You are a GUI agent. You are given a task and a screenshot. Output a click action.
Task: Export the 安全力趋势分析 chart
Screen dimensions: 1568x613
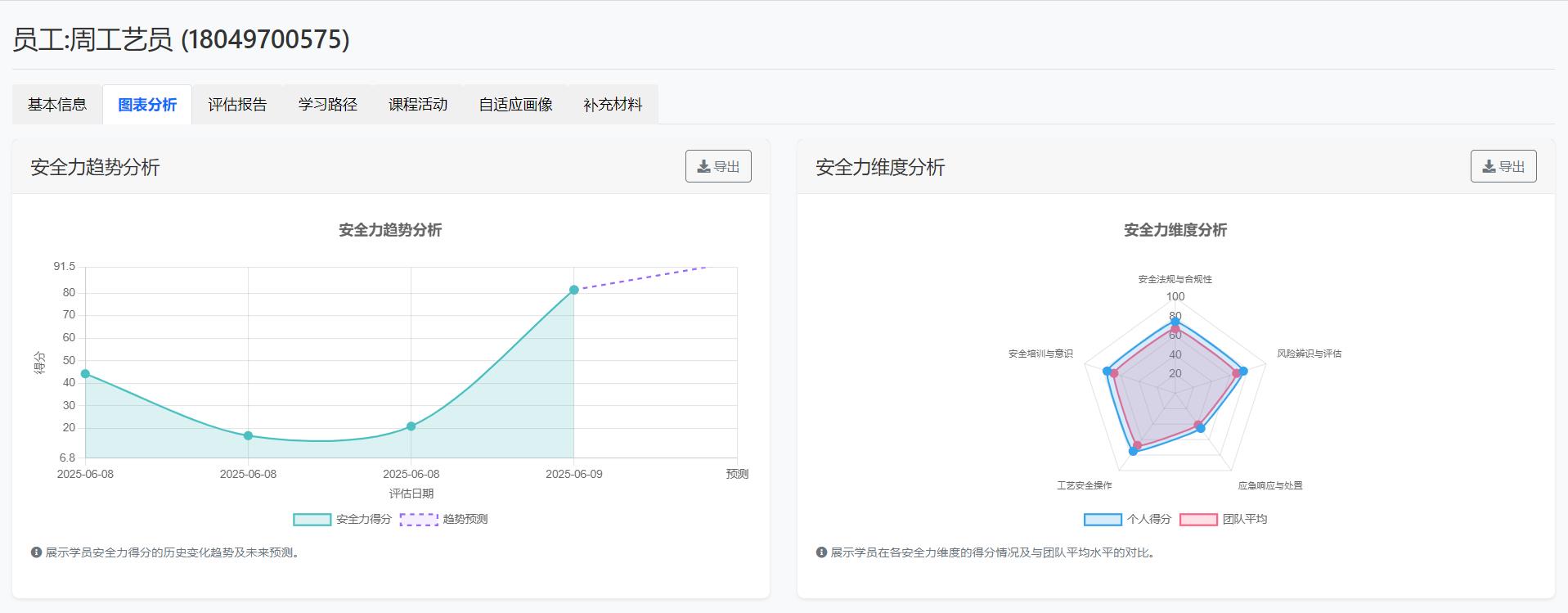click(x=718, y=166)
